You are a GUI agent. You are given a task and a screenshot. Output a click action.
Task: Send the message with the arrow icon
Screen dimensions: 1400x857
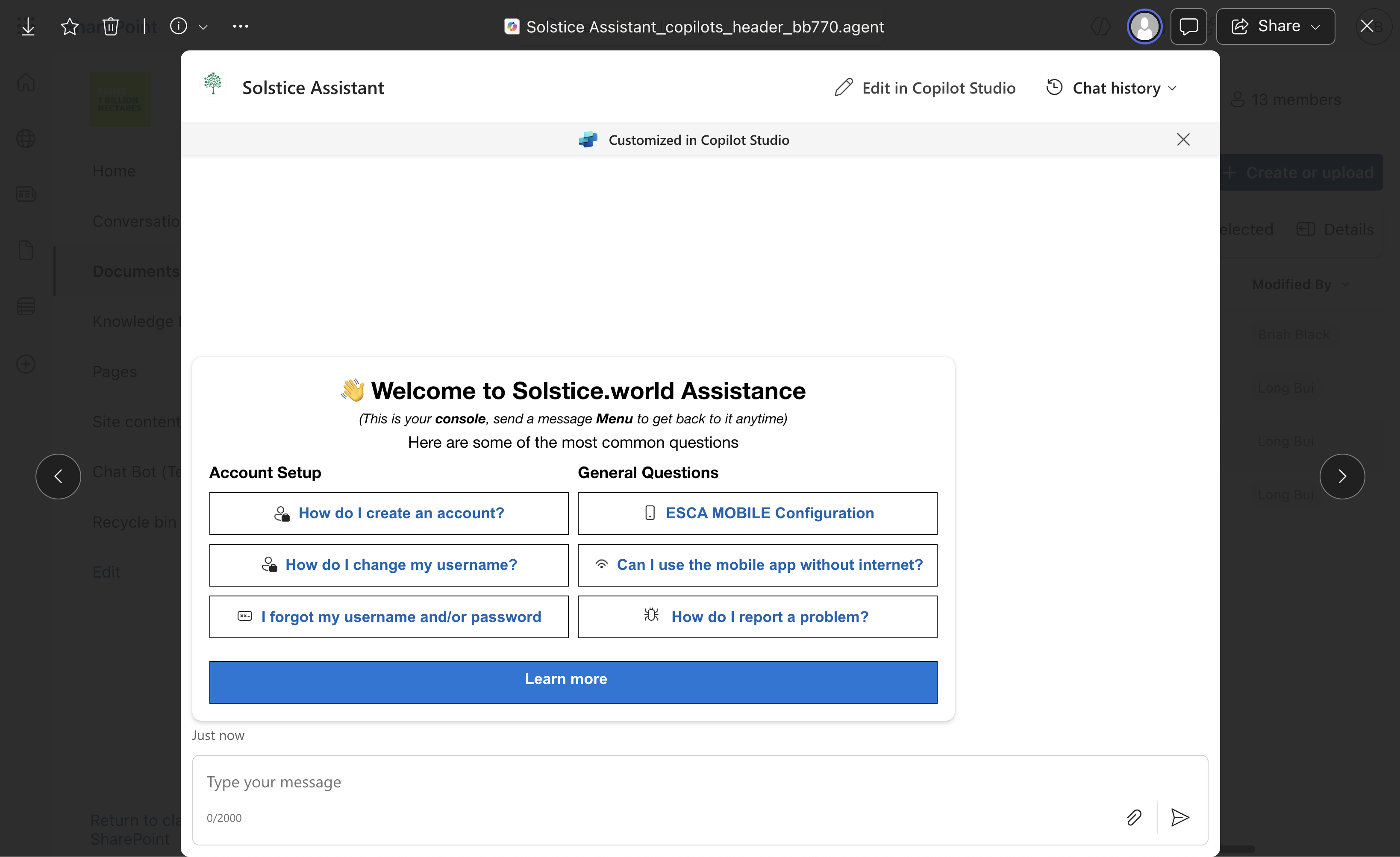coord(1179,818)
